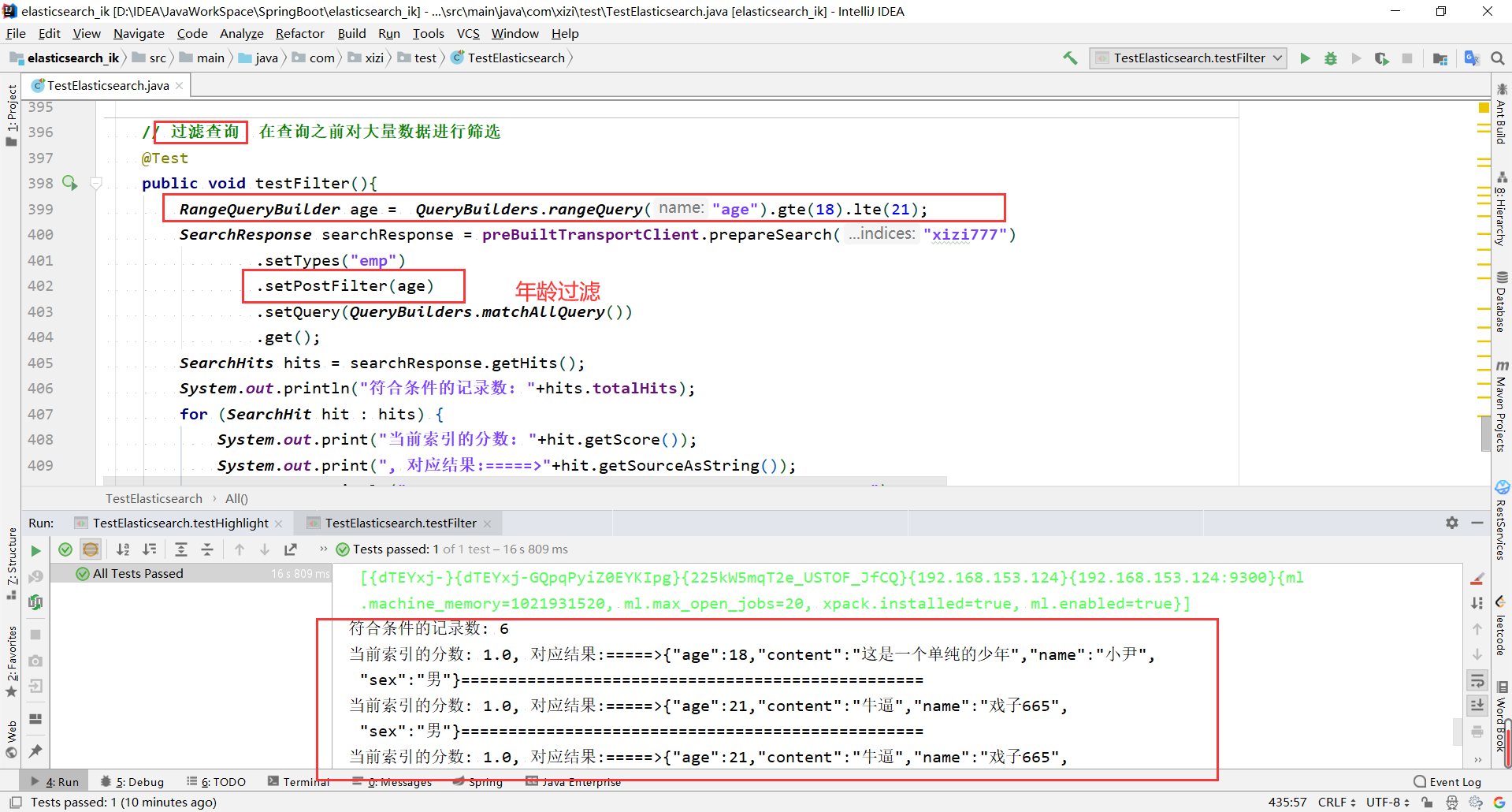Open Project Structure from the toolbar
The width and height of the screenshot is (1512, 812).
coord(1440,58)
